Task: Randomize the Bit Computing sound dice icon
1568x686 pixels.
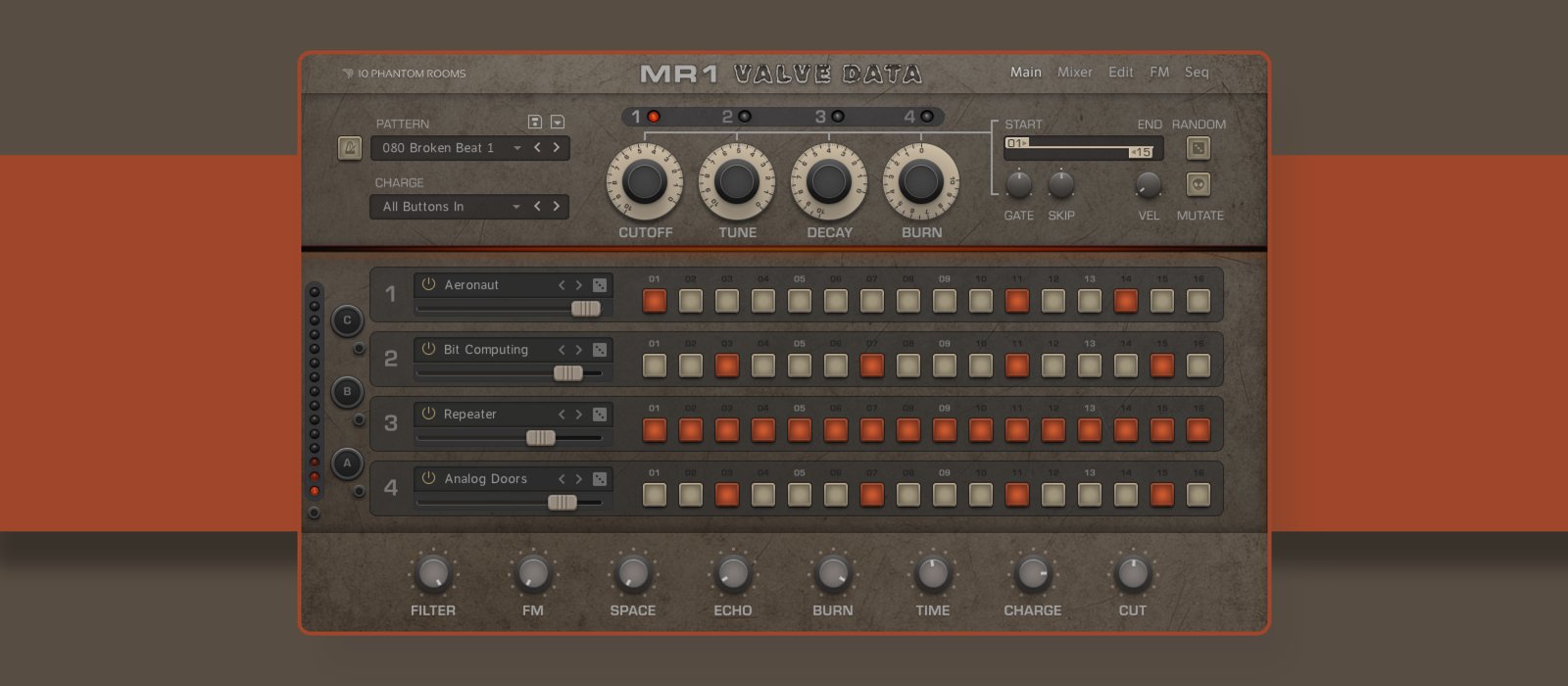Action: coord(600,350)
